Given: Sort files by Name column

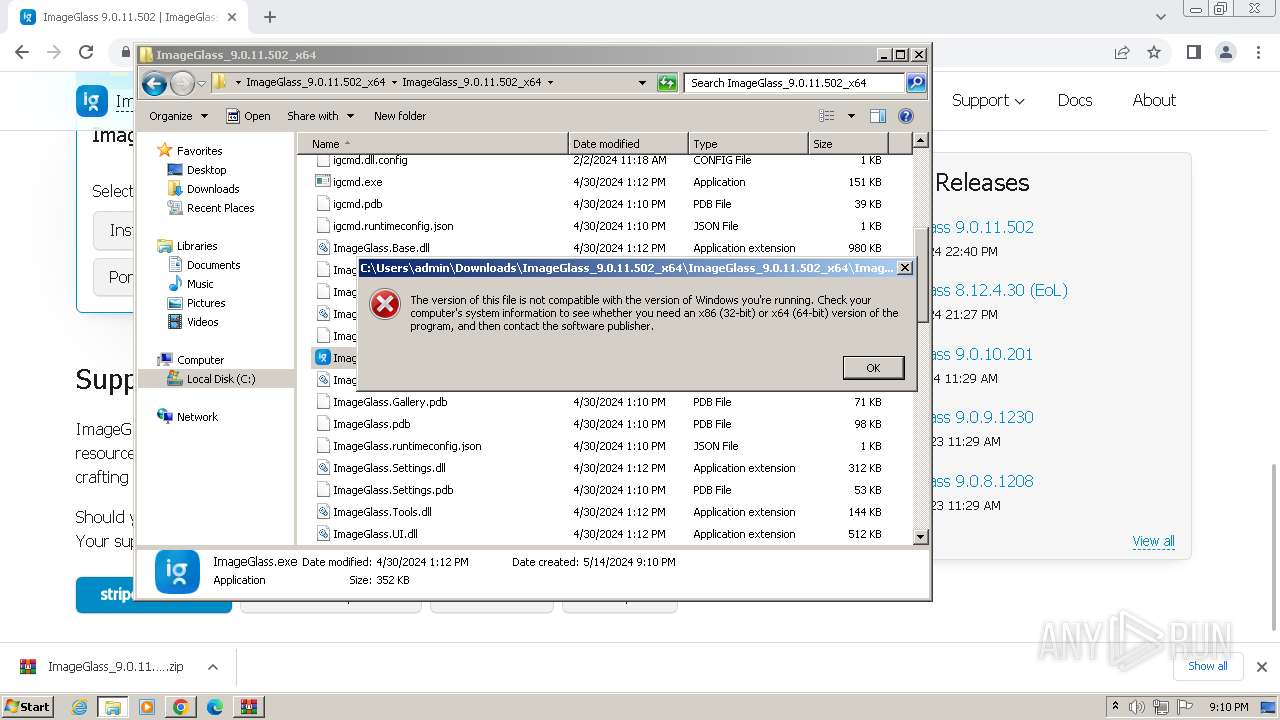Looking at the screenshot, I should [433, 144].
